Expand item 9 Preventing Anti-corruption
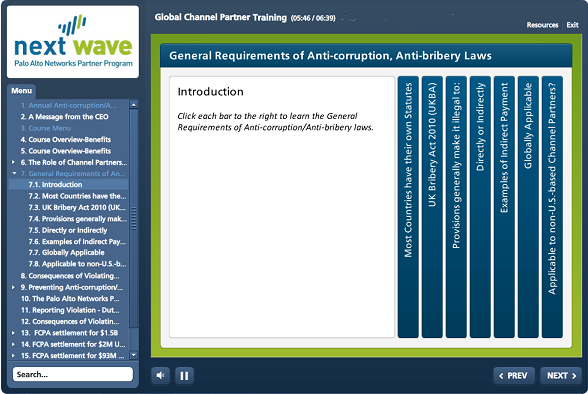This screenshot has height=394, width=588. pyautogui.click(x=14, y=287)
